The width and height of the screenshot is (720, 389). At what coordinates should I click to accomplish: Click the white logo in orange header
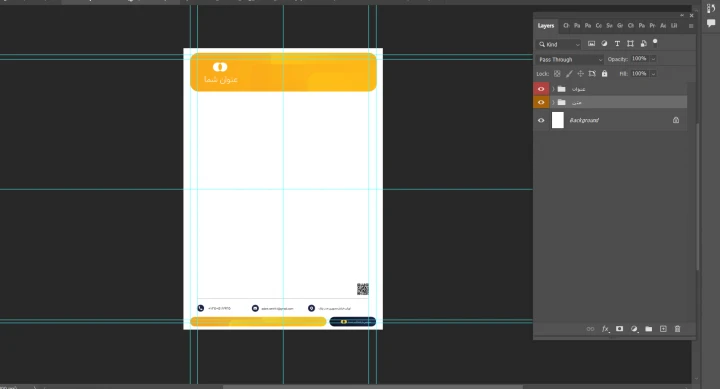coord(220,67)
